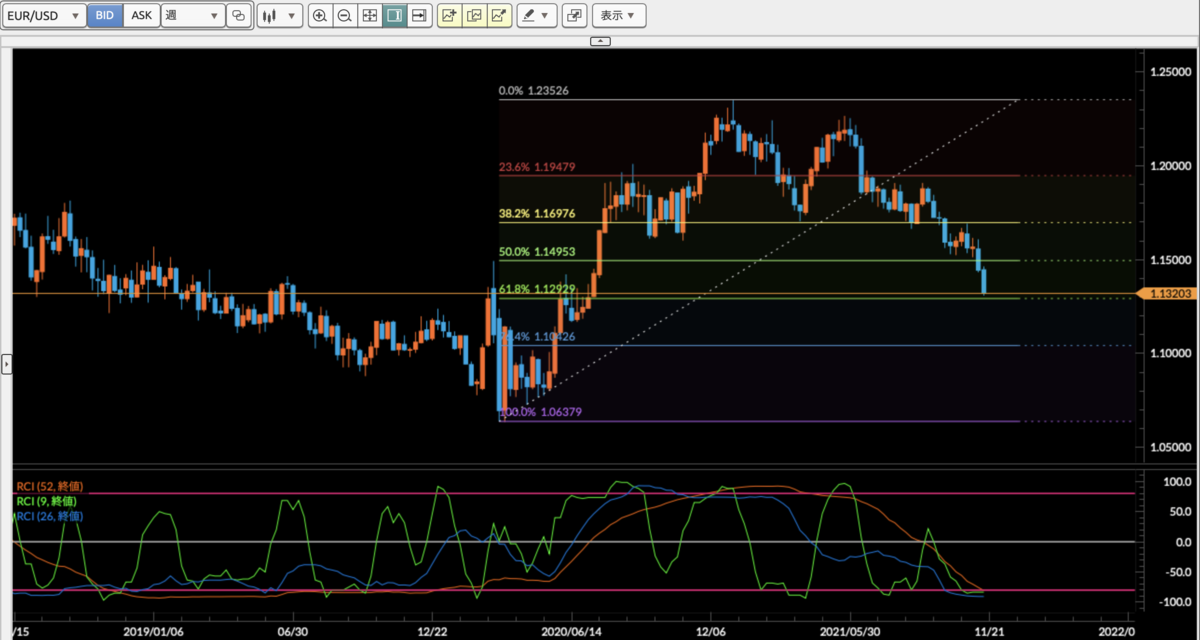
Task: Open the EUR/USD currency pair dropdown
Action: [44, 15]
